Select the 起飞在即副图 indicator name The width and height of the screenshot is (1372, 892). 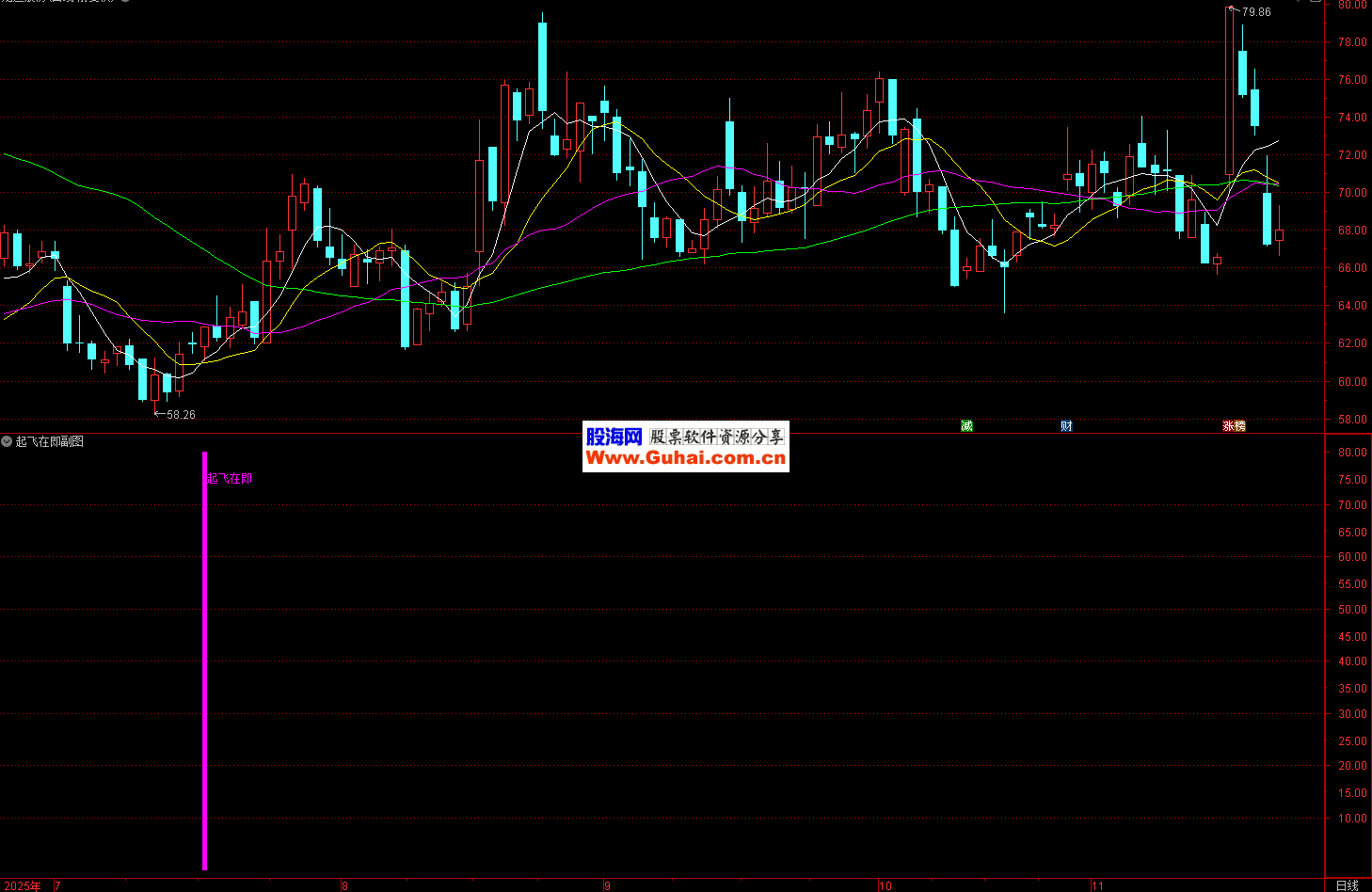pos(50,441)
